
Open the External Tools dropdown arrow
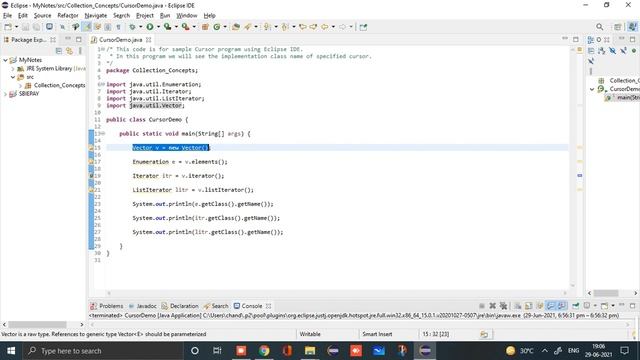coord(194,27)
